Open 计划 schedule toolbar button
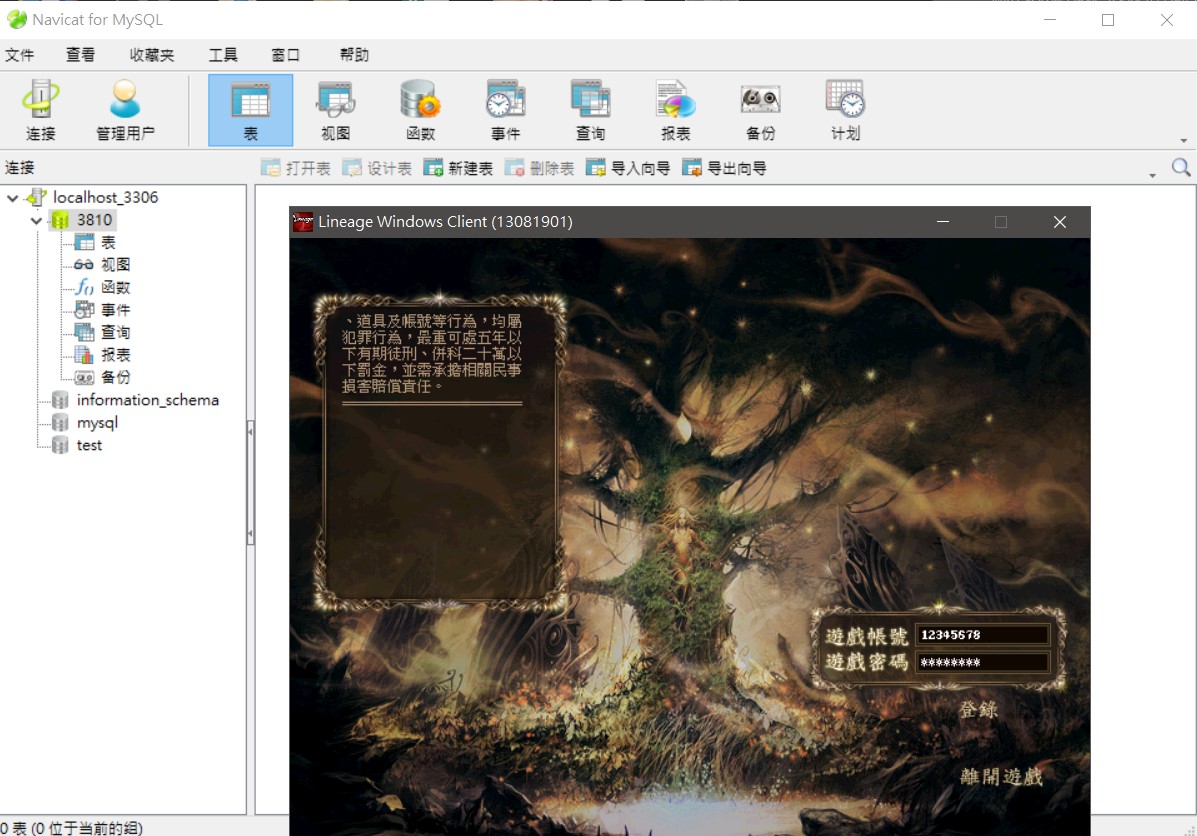 845,110
